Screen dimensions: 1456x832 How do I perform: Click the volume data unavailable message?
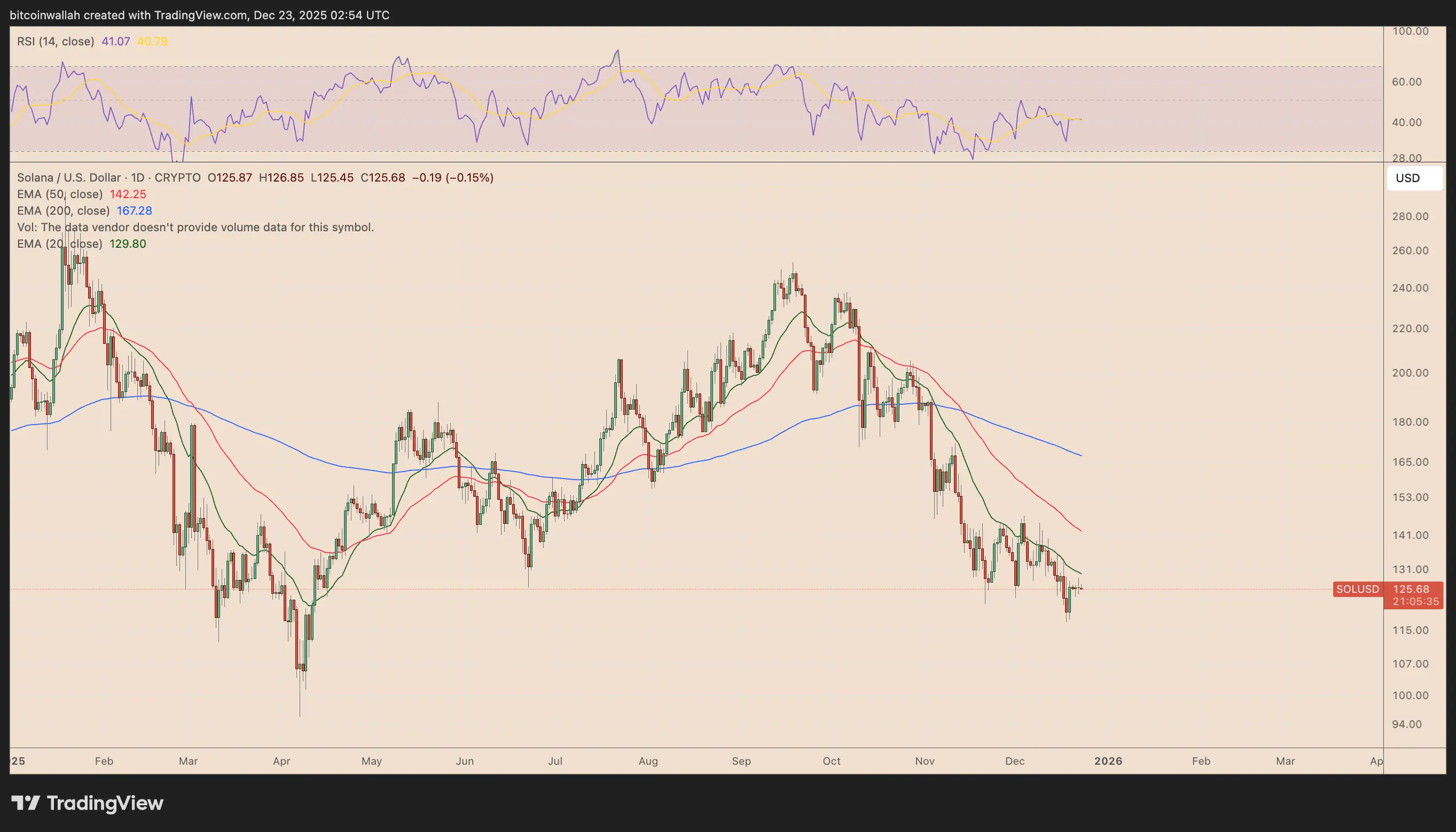tap(195, 227)
